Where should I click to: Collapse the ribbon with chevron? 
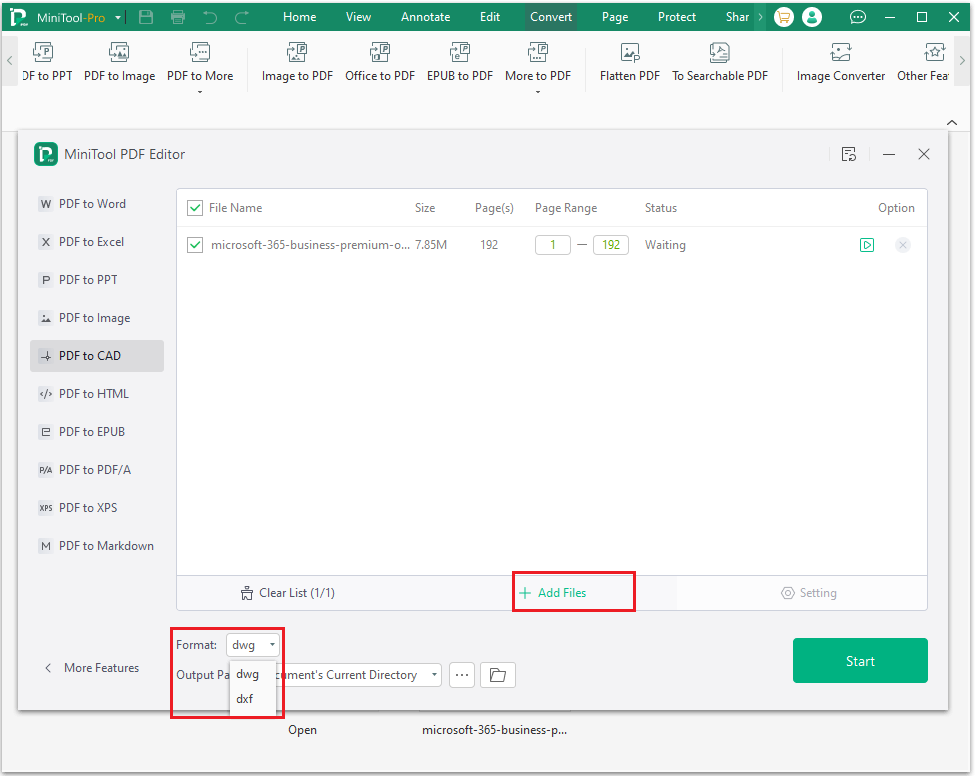pos(952,122)
